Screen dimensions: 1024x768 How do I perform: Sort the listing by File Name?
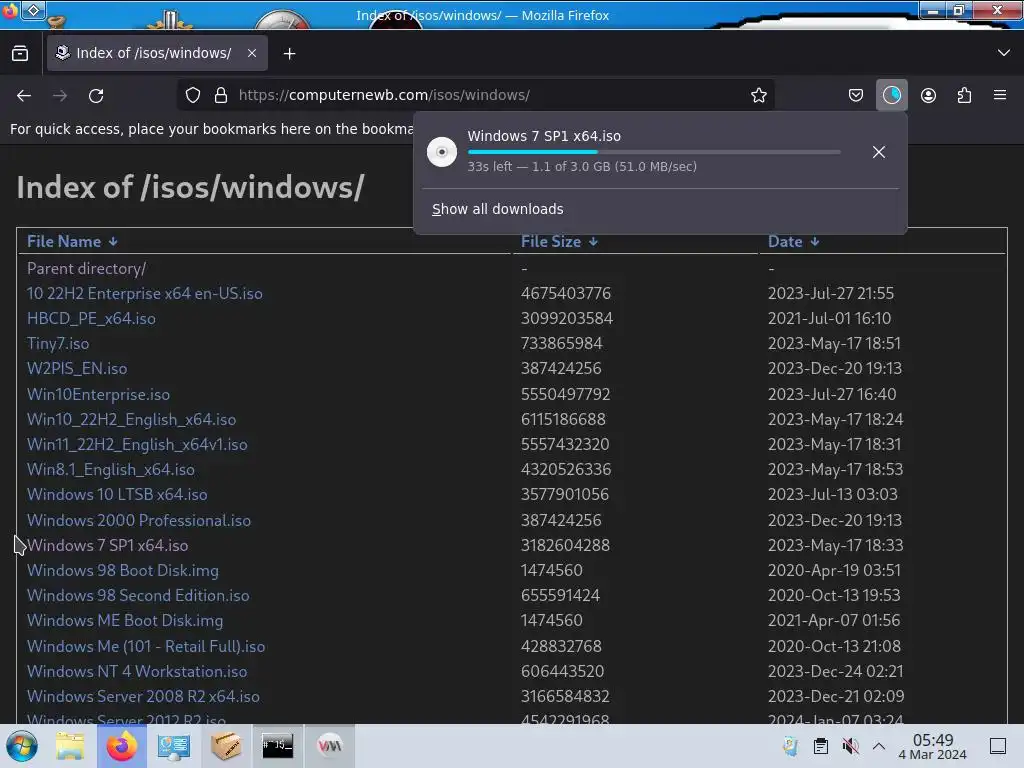click(x=72, y=242)
